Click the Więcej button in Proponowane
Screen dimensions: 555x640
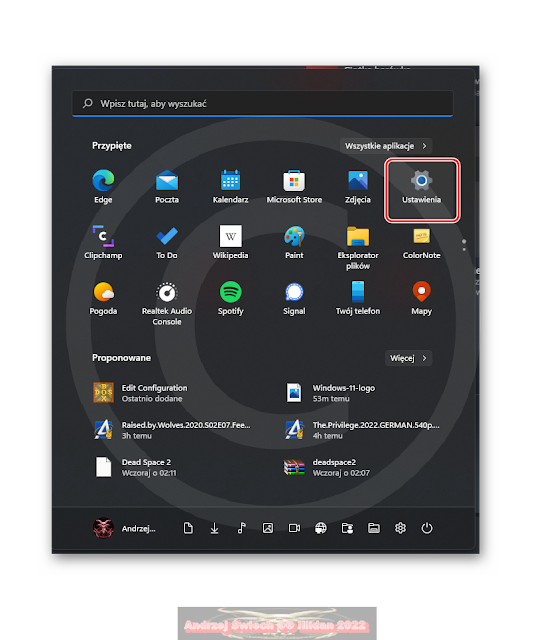click(408, 358)
